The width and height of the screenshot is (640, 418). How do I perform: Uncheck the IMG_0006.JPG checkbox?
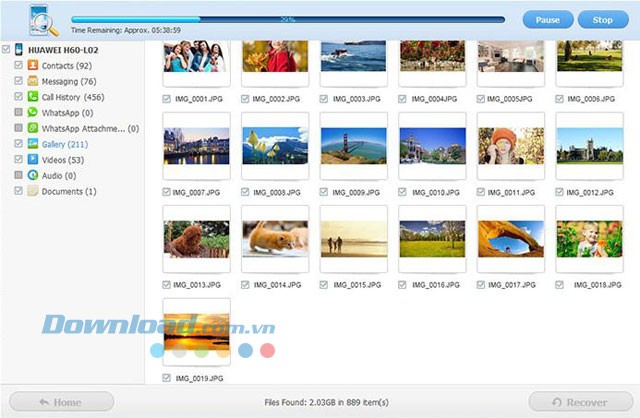tap(559, 99)
